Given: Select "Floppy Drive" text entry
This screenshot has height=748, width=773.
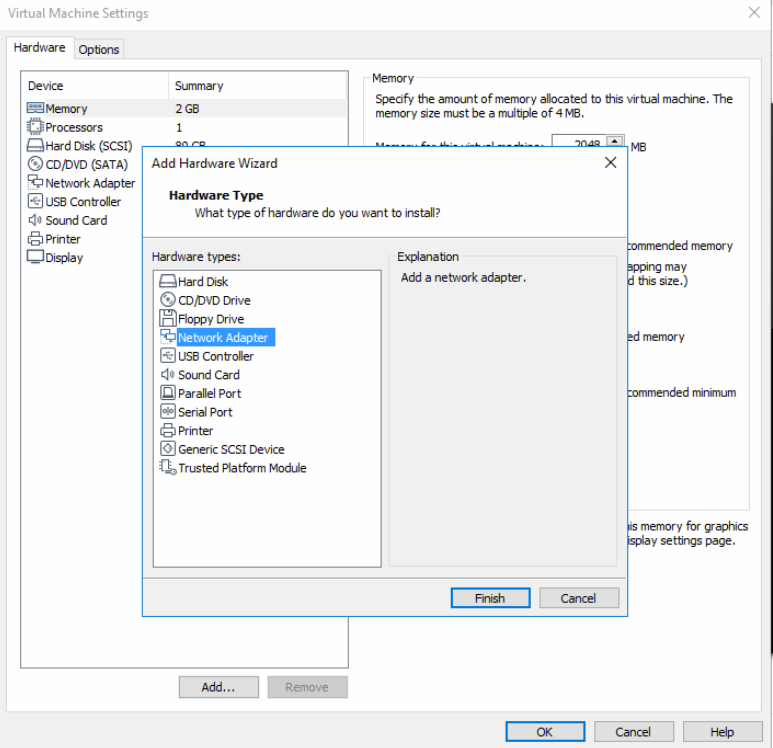Looking at the screenshot, I should 211,319.
